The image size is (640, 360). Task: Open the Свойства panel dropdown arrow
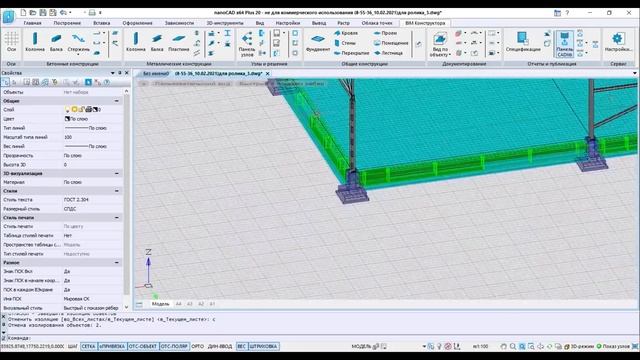click(x=113, y=73)
